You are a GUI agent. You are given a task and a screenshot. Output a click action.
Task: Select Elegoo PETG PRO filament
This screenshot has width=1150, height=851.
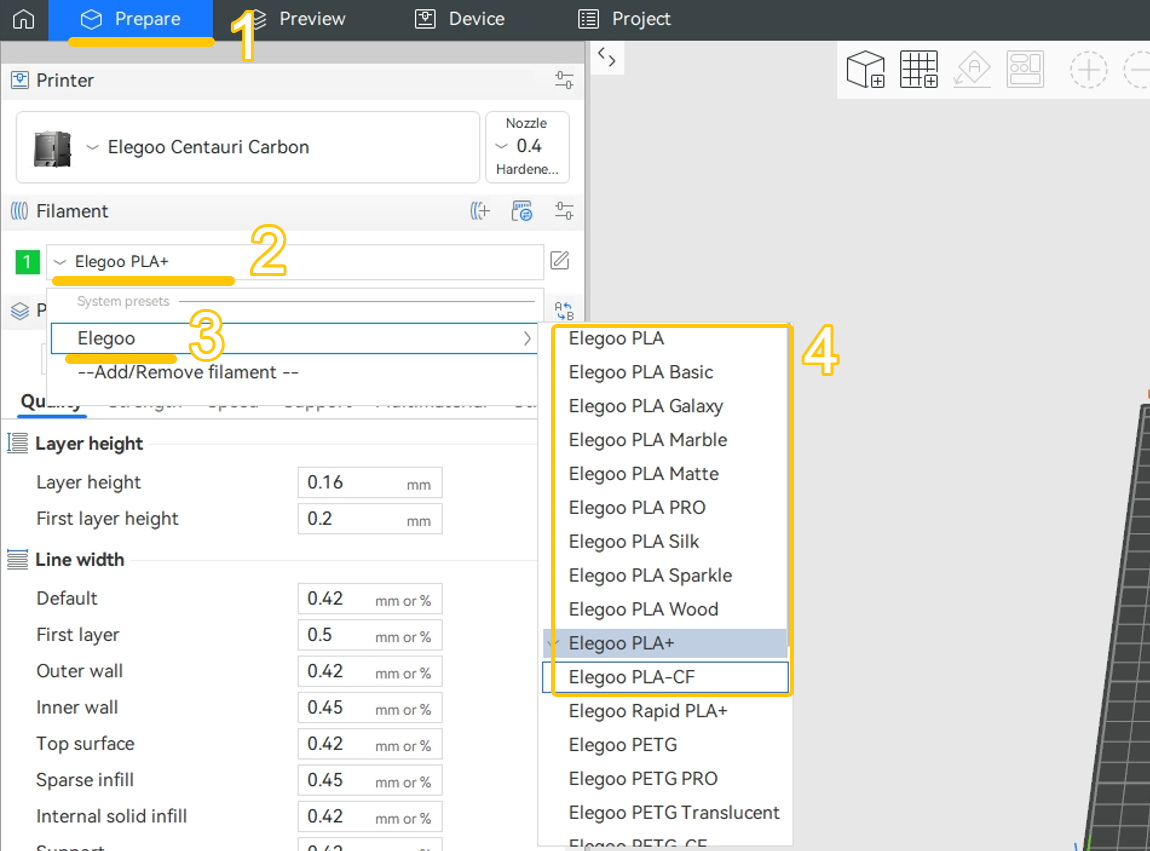click(665, 778)
